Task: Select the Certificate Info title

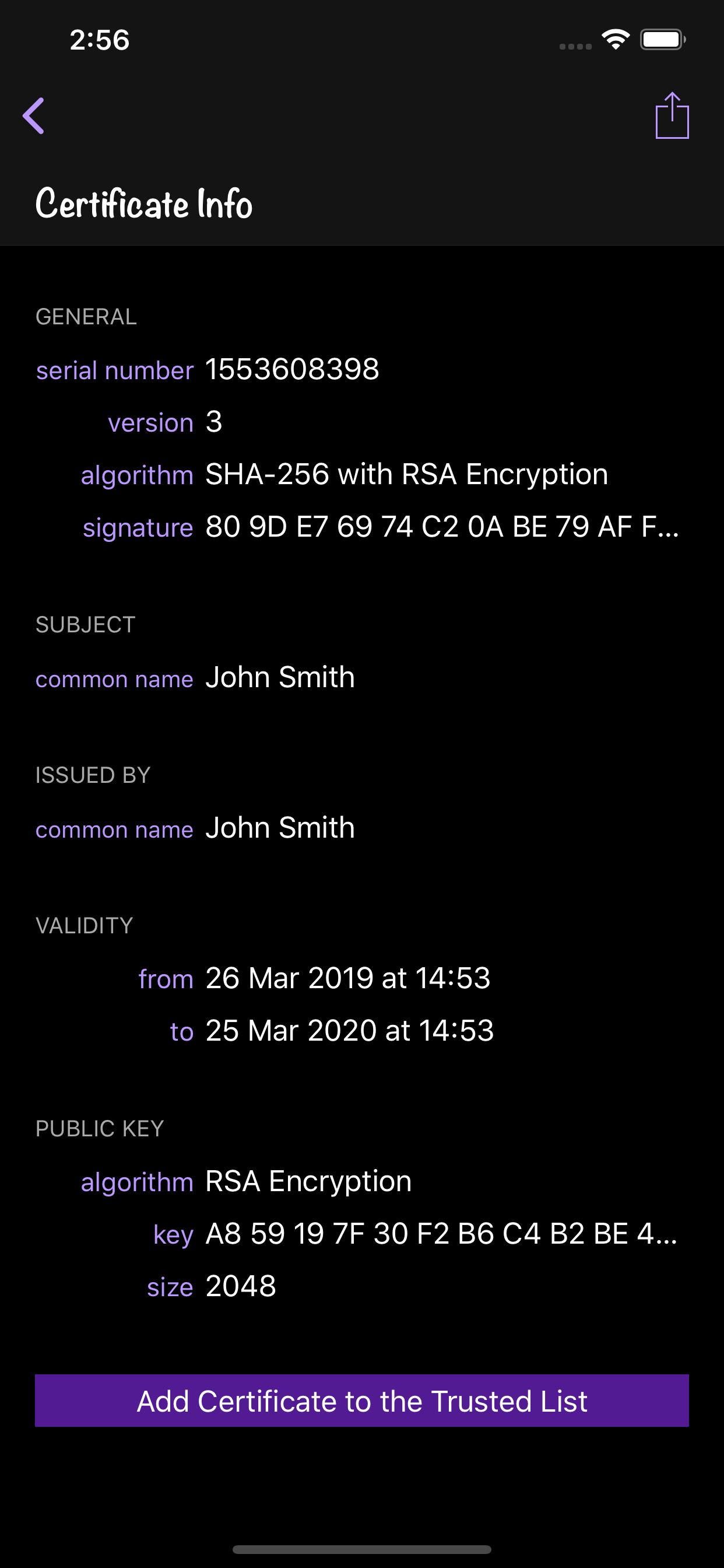Action: [143, 204]
